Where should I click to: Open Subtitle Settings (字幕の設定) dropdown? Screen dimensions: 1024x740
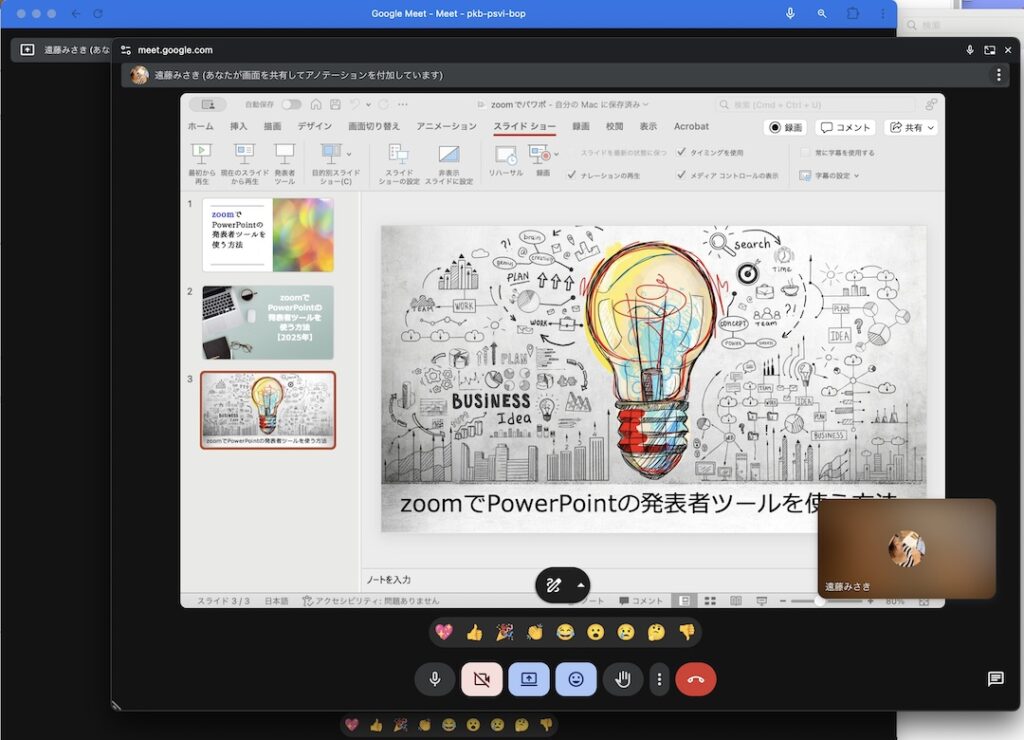(829, 176)
